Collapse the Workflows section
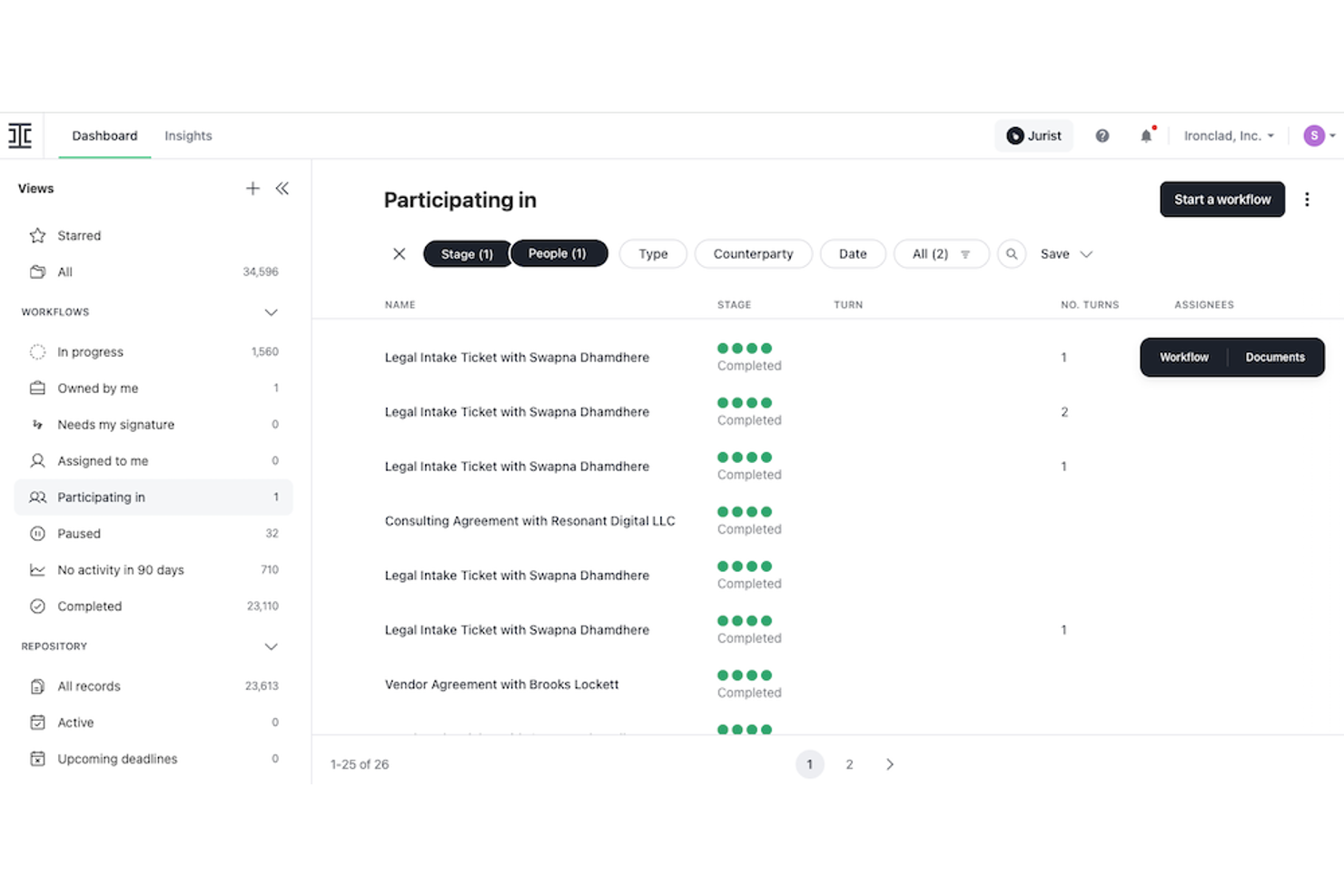The width and height of the screenshot is (1344, 896). (x=271, y=311)
